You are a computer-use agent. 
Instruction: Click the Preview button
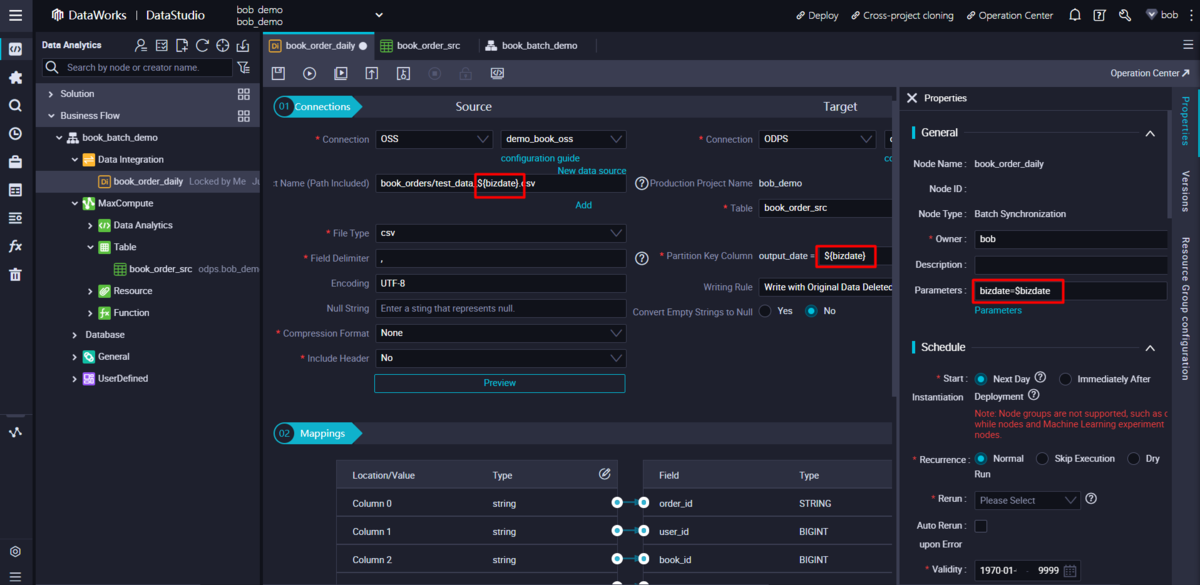(x=500, y=383)
